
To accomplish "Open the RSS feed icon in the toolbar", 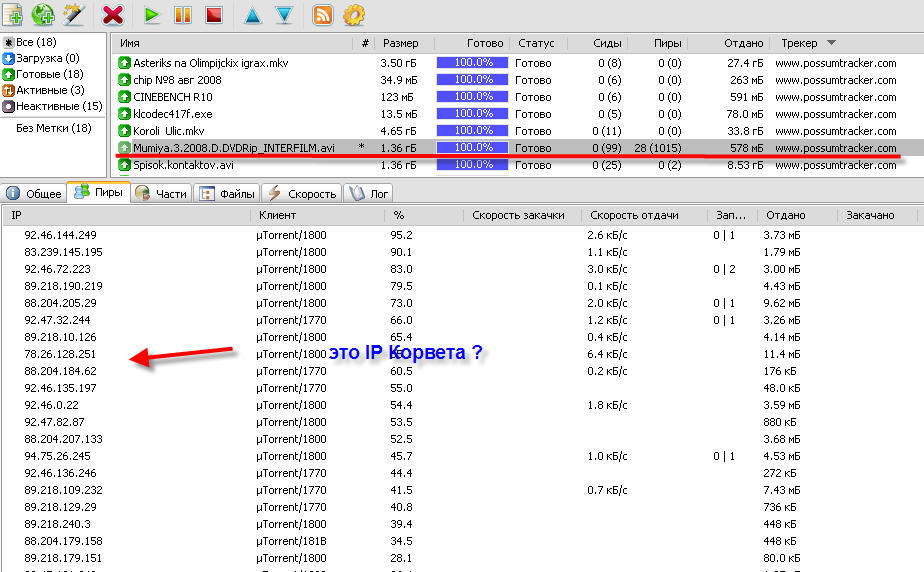I will 323,14.
